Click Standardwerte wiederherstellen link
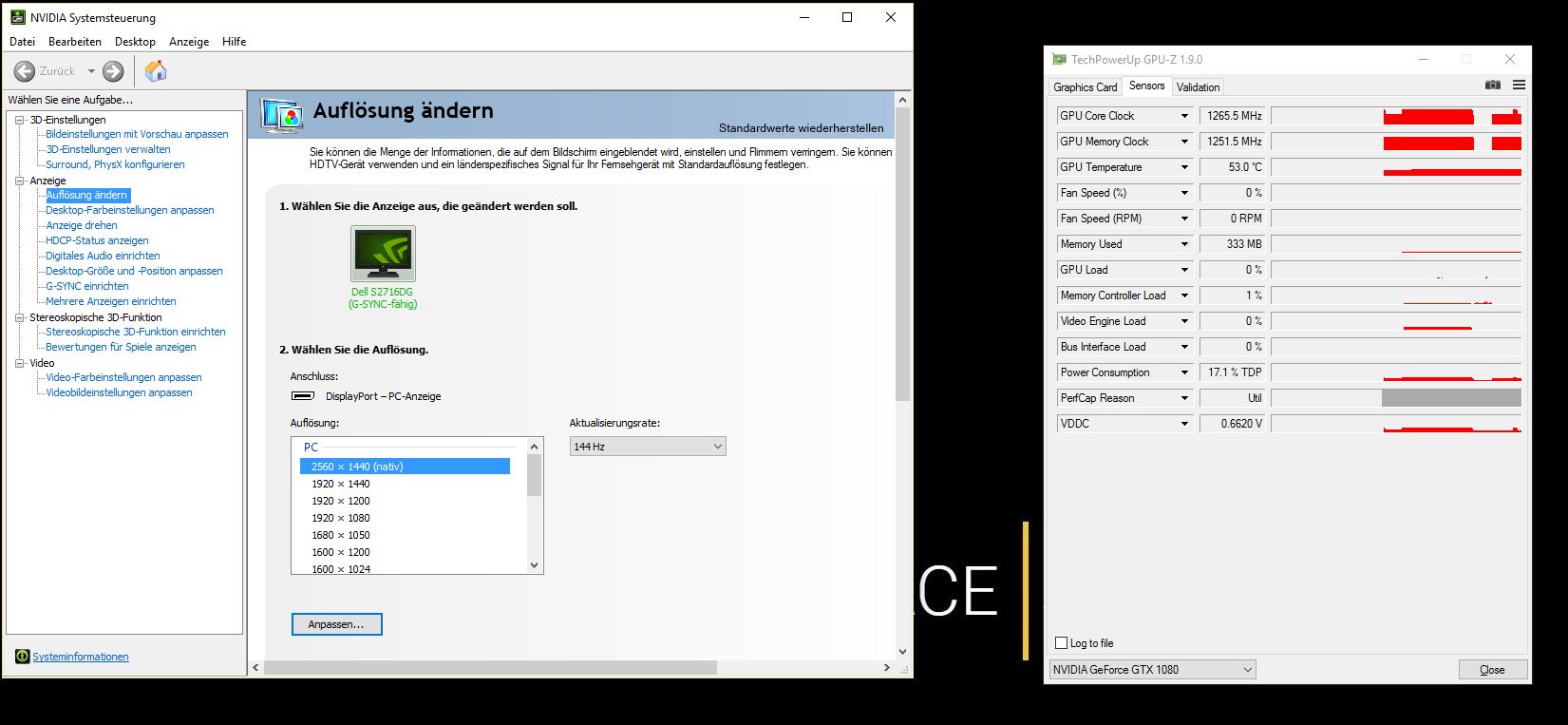 pyautogui.click(x=801, y=128)
